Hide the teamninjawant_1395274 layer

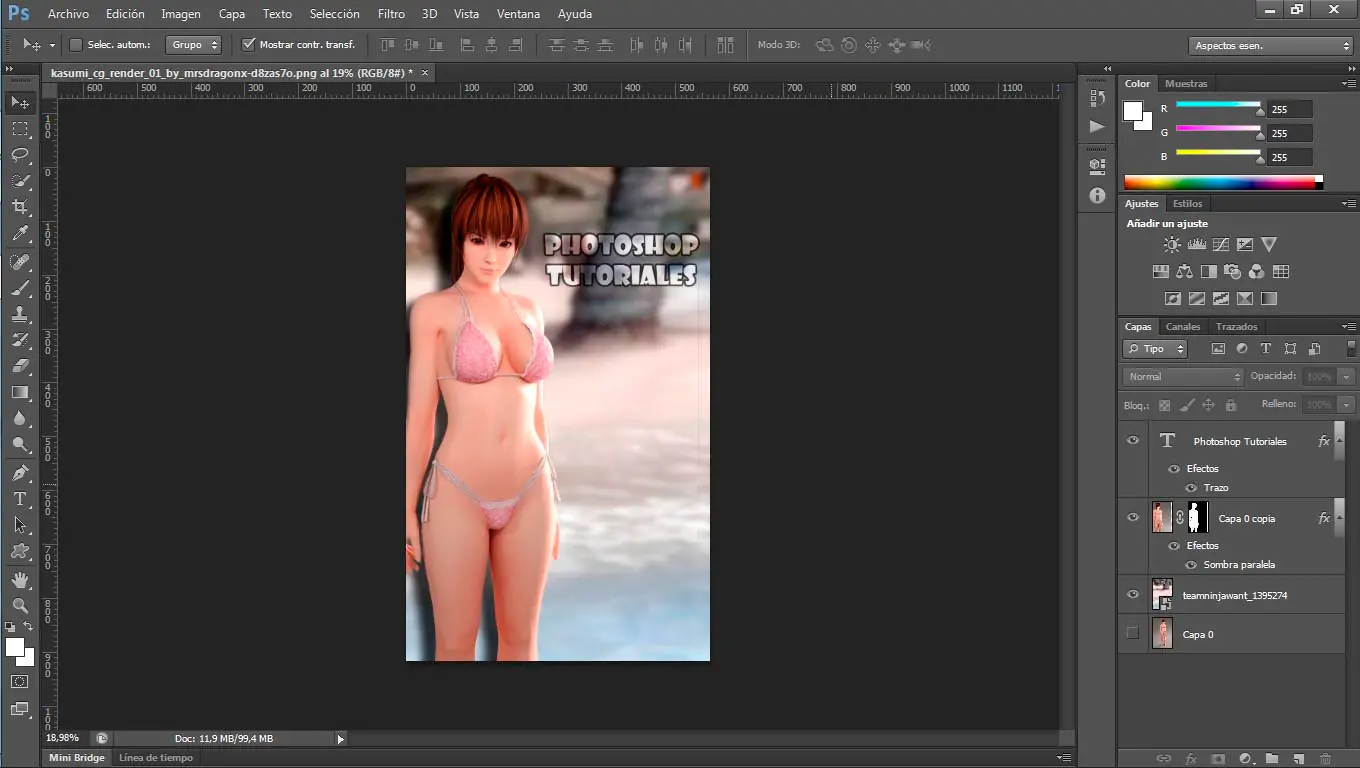click(x=1133, y=594)
